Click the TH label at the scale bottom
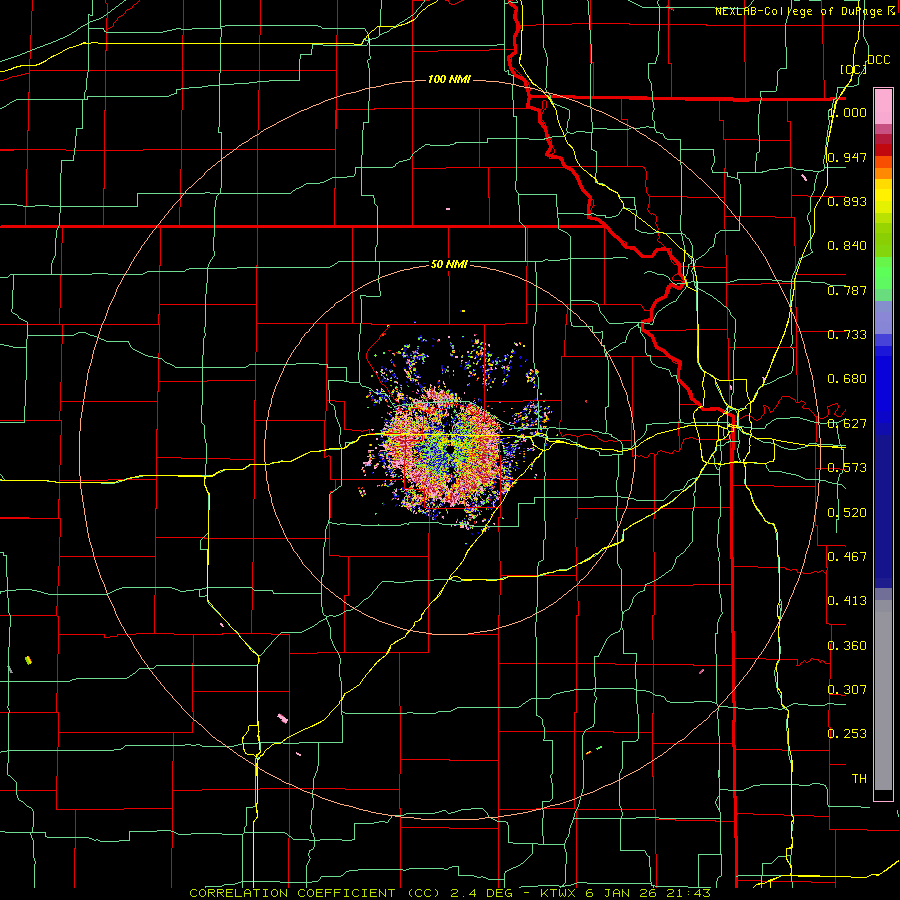The height and width of the screenshot is (900, 900). click(859, 779)
